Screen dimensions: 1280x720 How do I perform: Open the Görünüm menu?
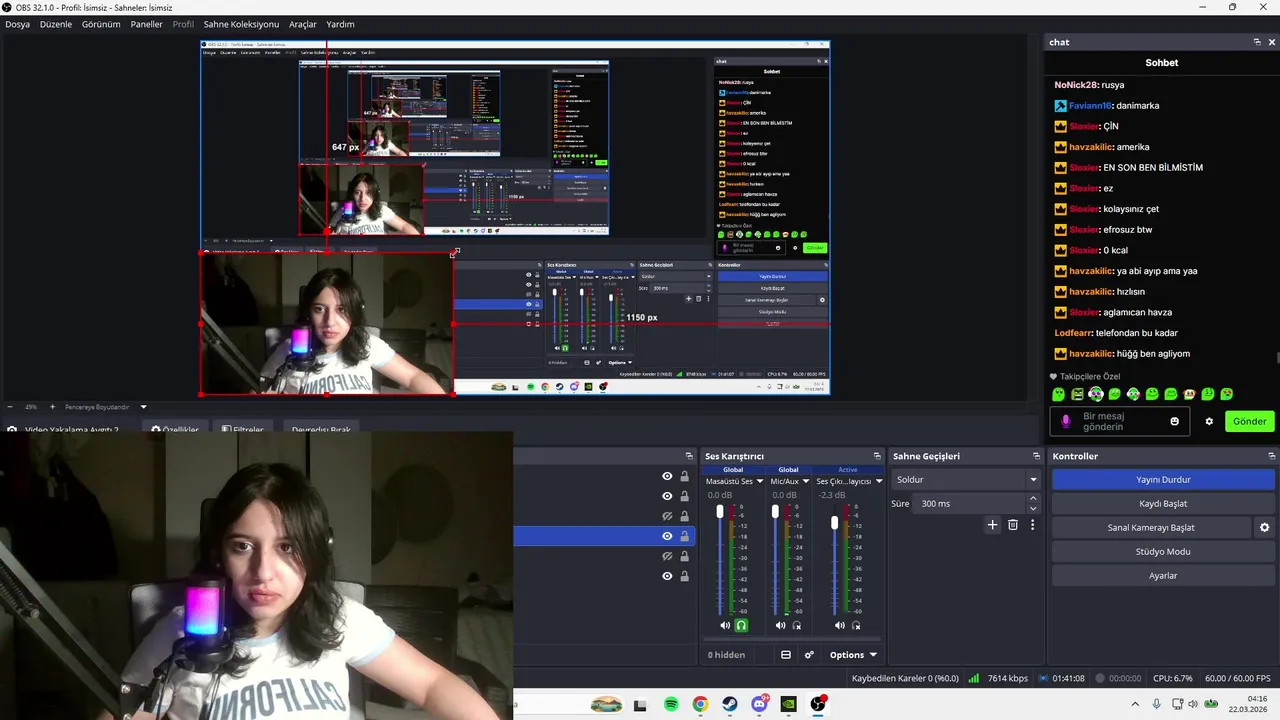click(x=101, y=24)
